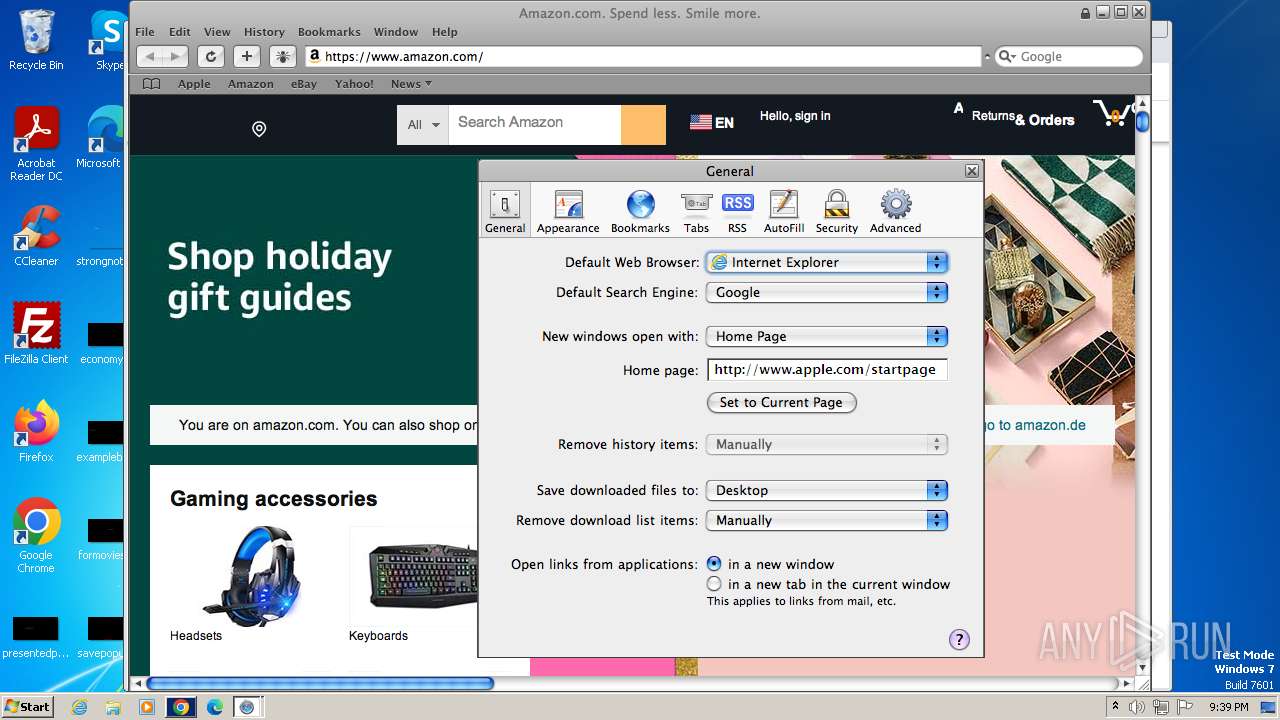Screen dimensions: 1280x720
Task: Click Returns & Orders on Amazon
Action: pyautogui.click(x=1023, y=118)
